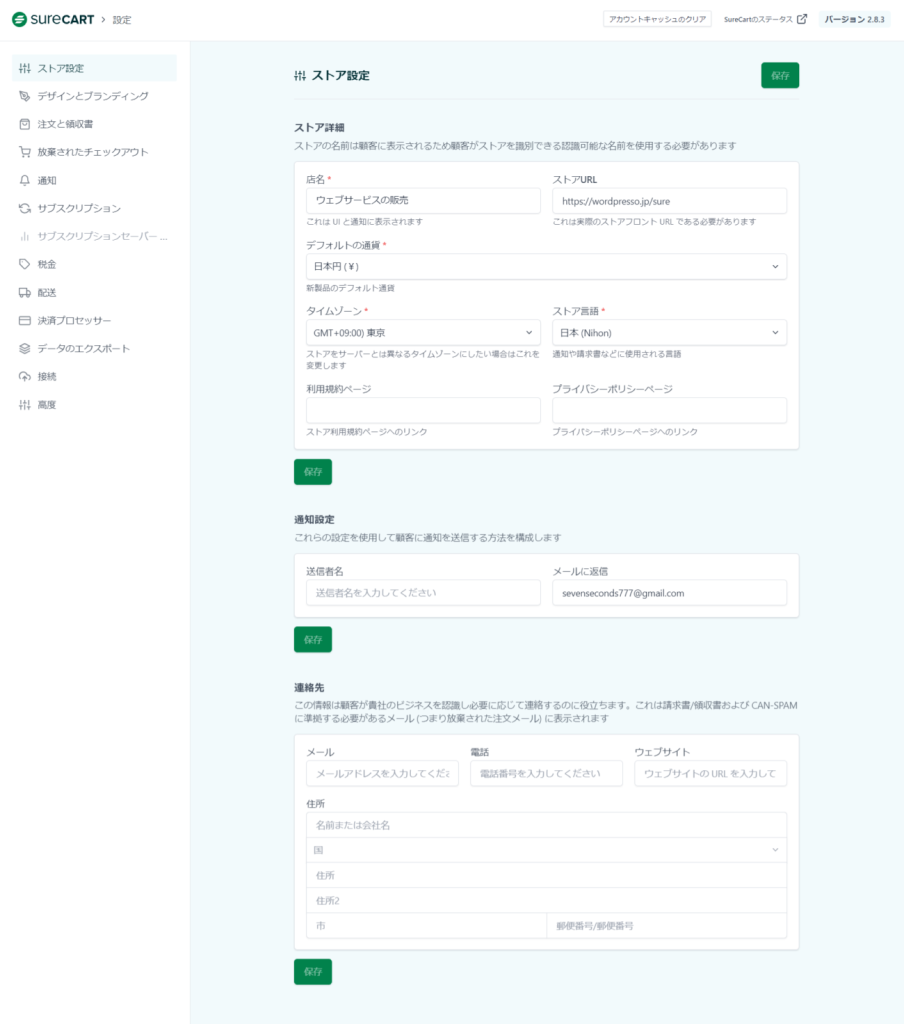
Task: Click the sender name input field
Action: pyautogui.click(x=423, y=593)
